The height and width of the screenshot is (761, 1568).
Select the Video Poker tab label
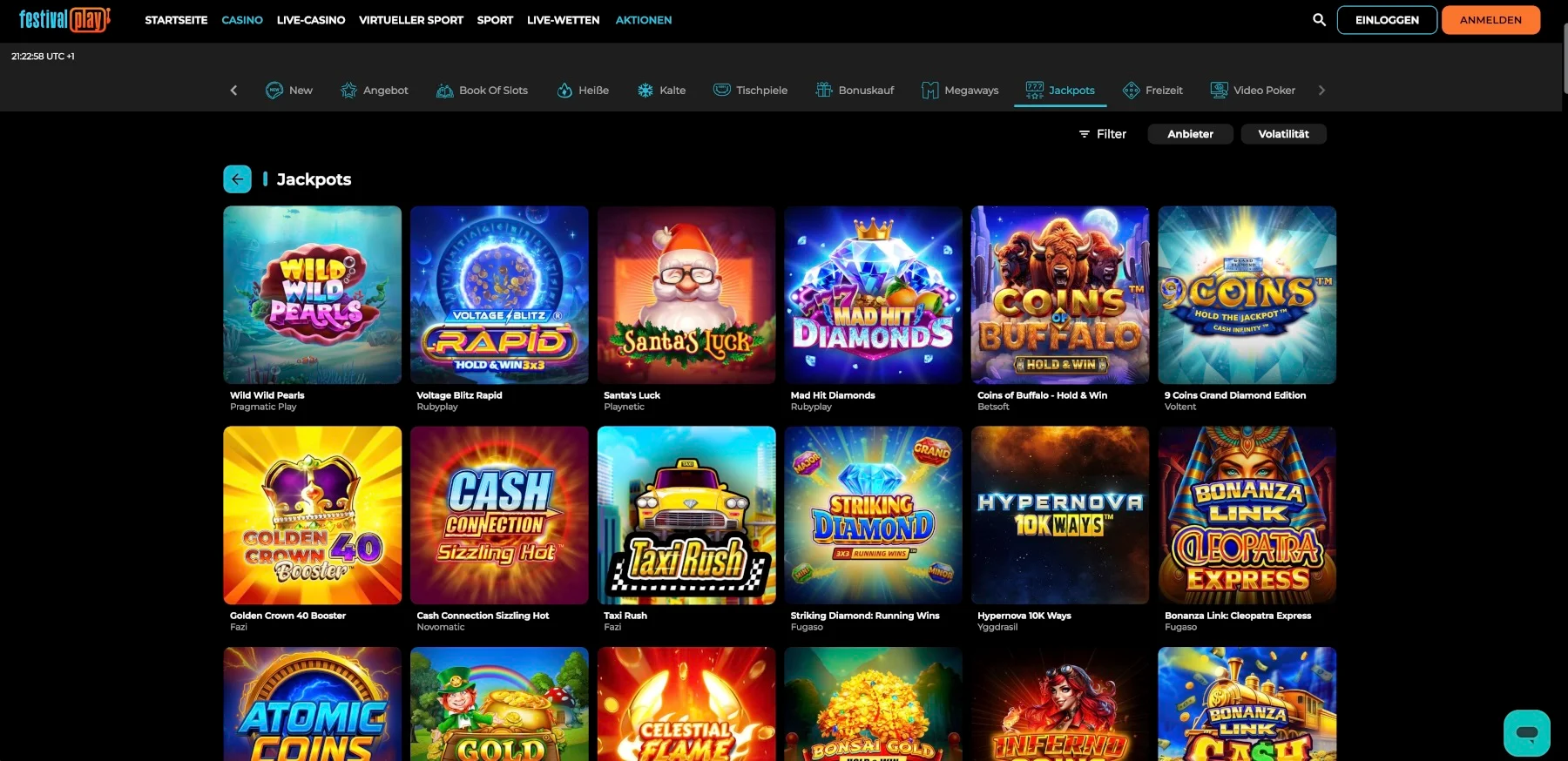tap(1264, 91)
